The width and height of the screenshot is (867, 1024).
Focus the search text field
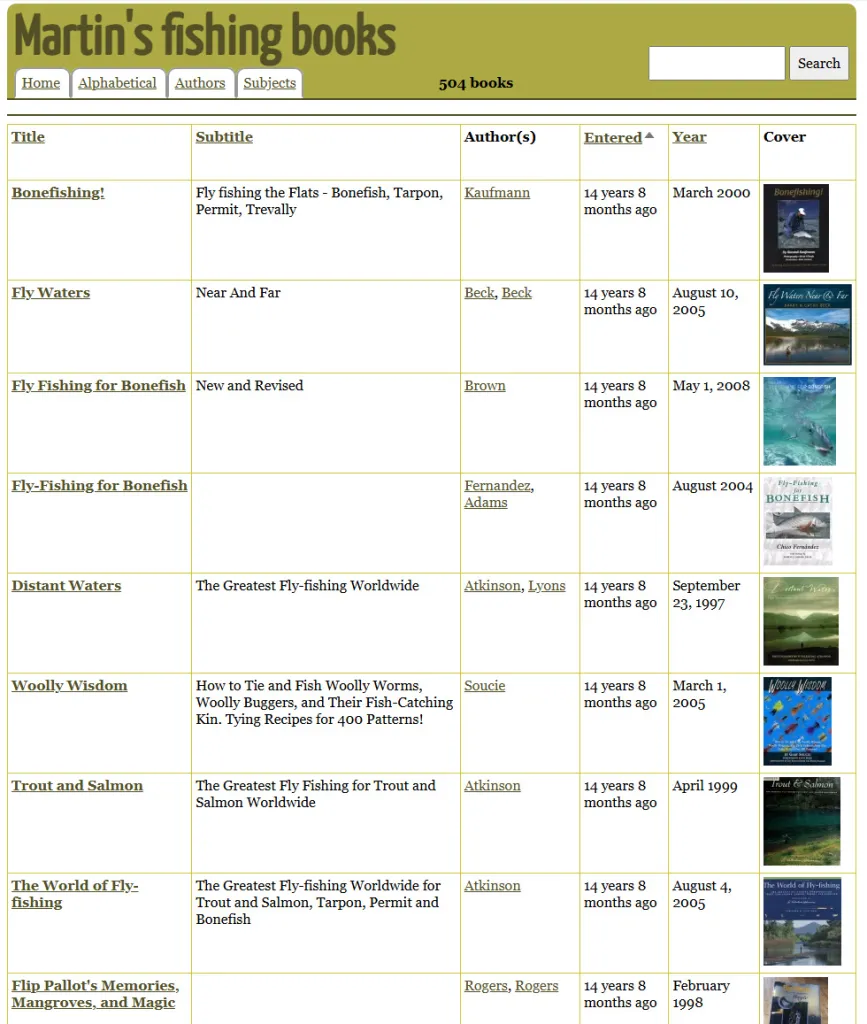pyautogui.click(x=716, y=63)
